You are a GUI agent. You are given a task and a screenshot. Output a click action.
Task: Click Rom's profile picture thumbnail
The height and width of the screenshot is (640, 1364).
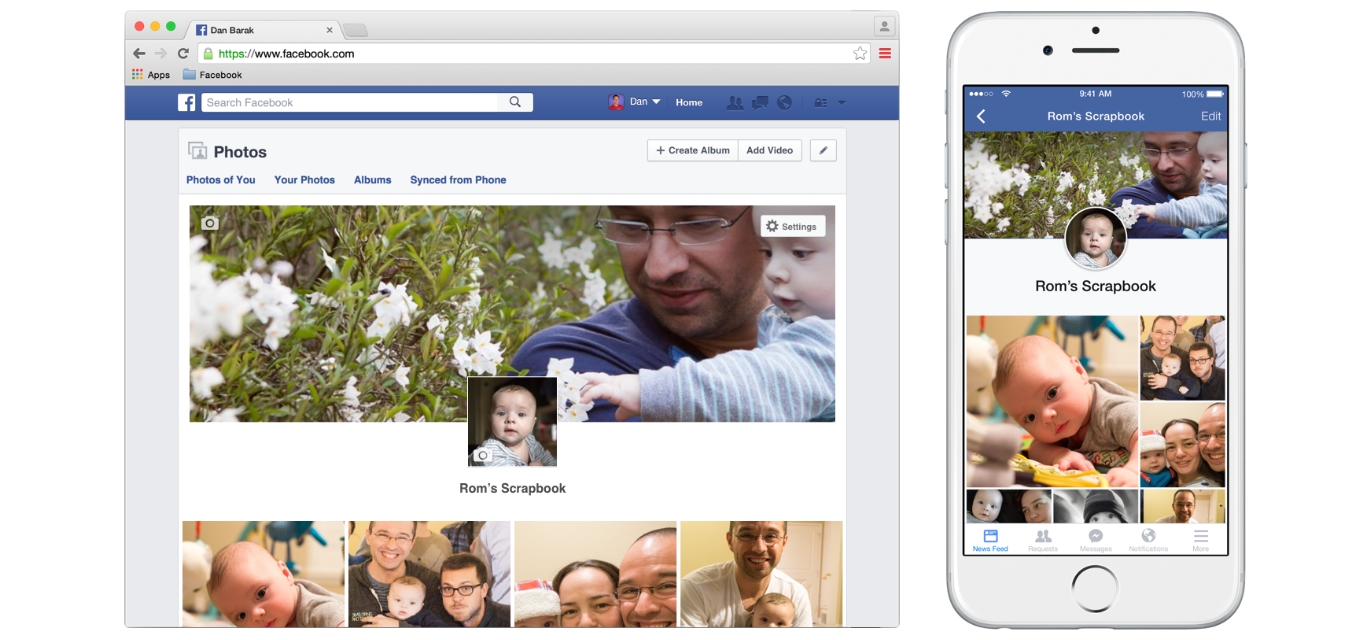[x=512, y=421]
